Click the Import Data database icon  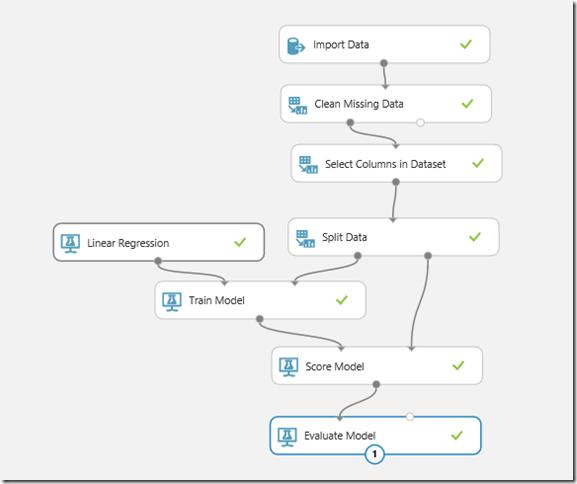296,46
